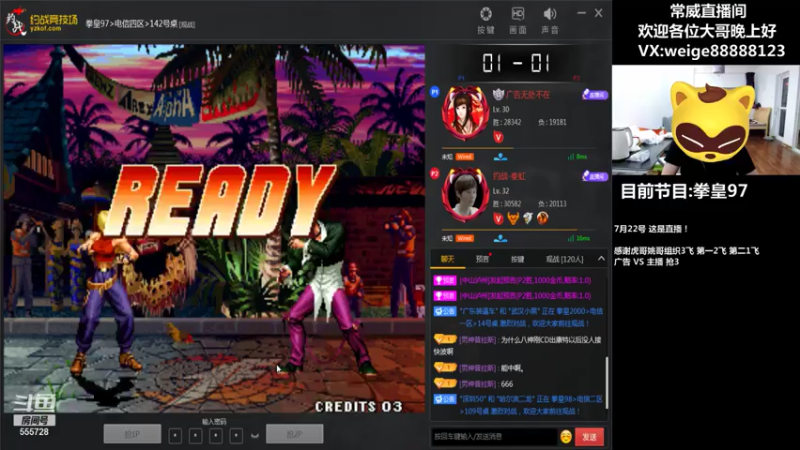
Task: Click the 声音 sound speaker icon
Action: [x=549, y=20]
